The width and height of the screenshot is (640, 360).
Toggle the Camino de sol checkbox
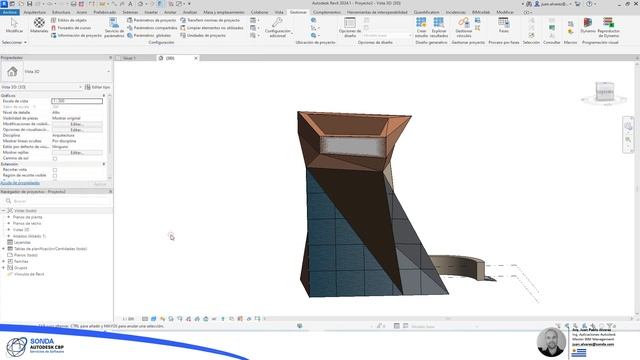[x=55, y=158]
